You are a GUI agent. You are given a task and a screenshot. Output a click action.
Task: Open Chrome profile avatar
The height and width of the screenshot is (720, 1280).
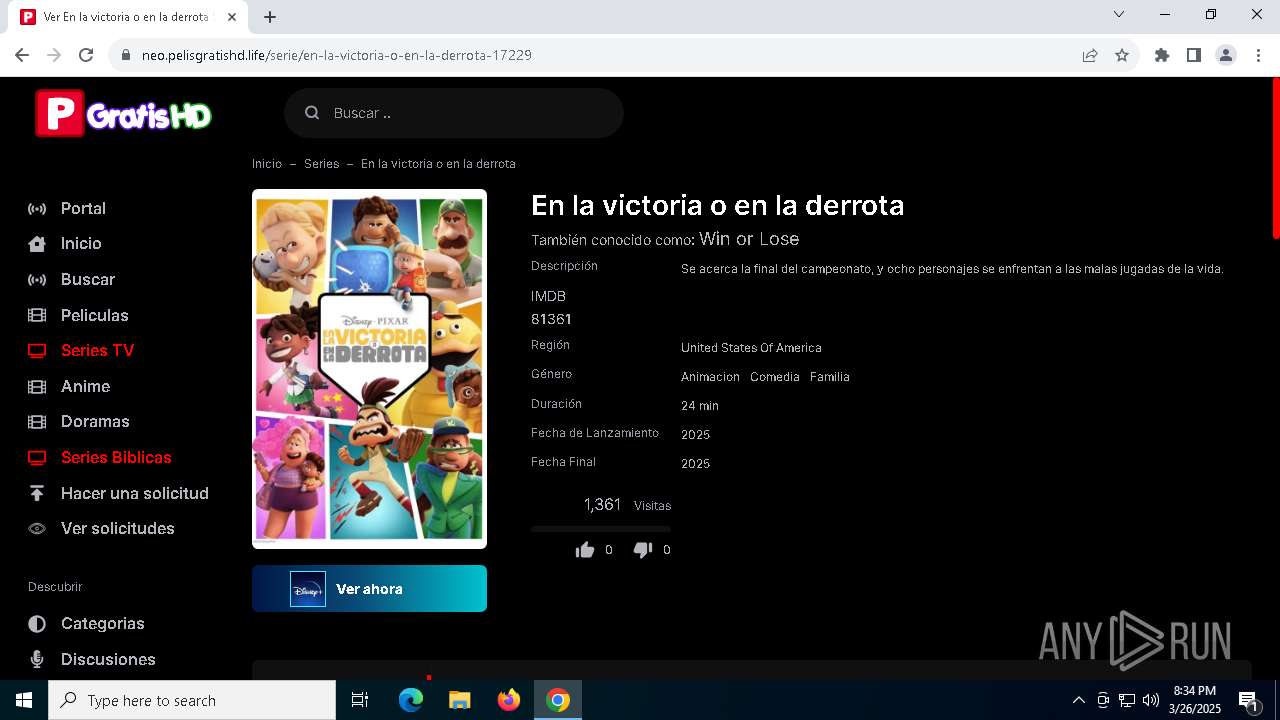tap(1226, 55)
